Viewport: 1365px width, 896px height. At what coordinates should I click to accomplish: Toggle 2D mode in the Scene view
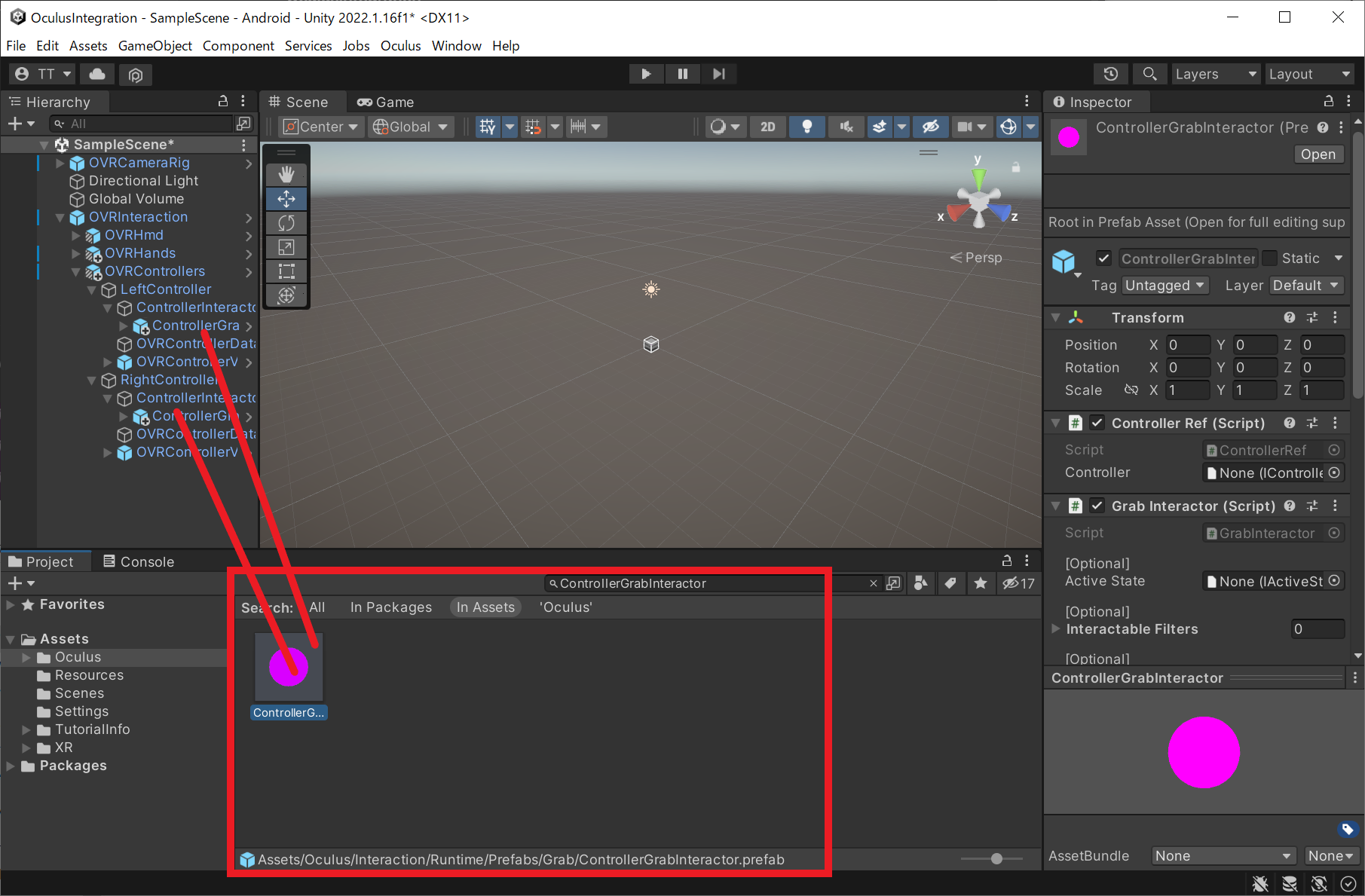(x=768, y=126)
